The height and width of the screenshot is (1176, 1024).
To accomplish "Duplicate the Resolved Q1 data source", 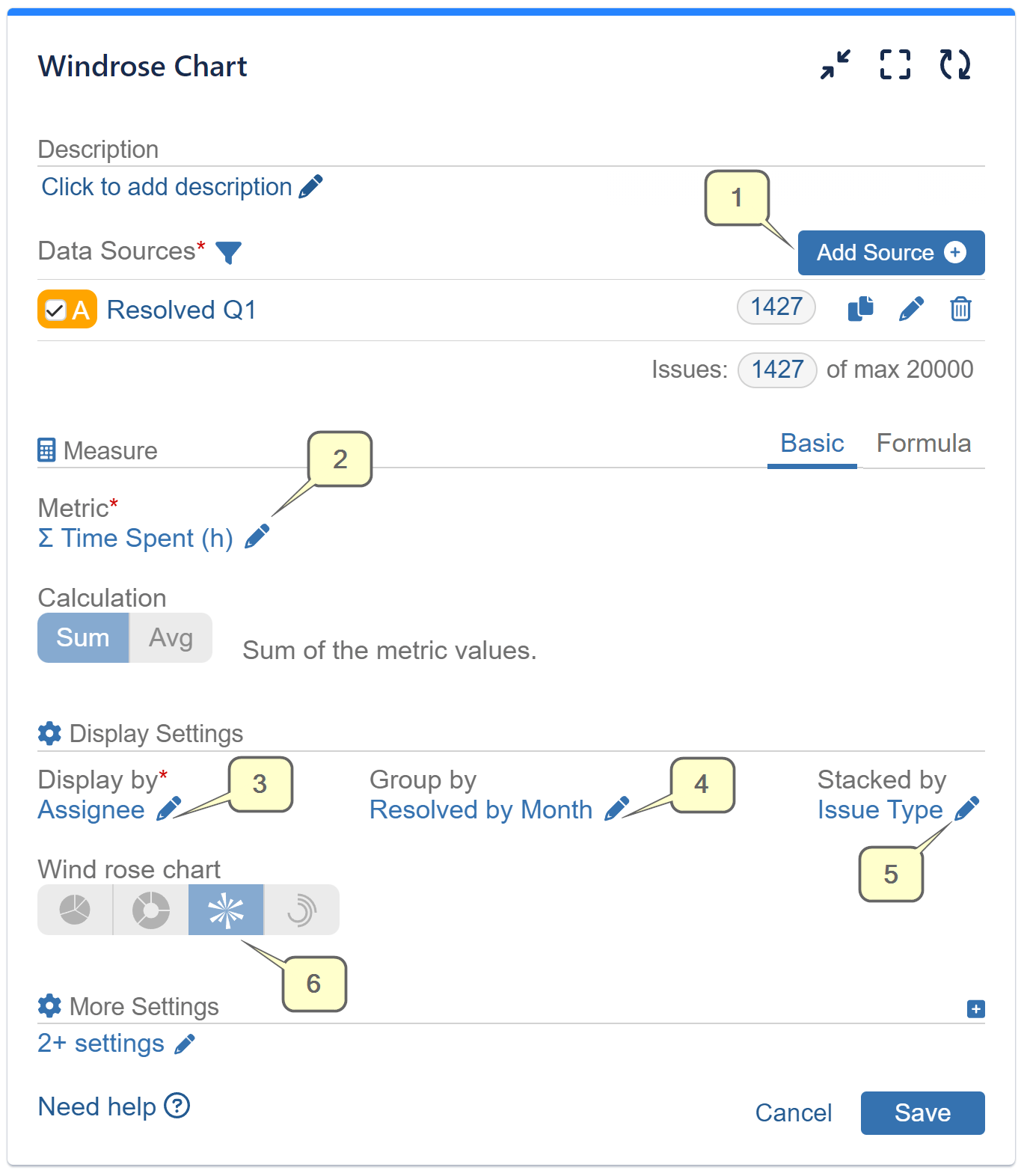I will 860,309.
